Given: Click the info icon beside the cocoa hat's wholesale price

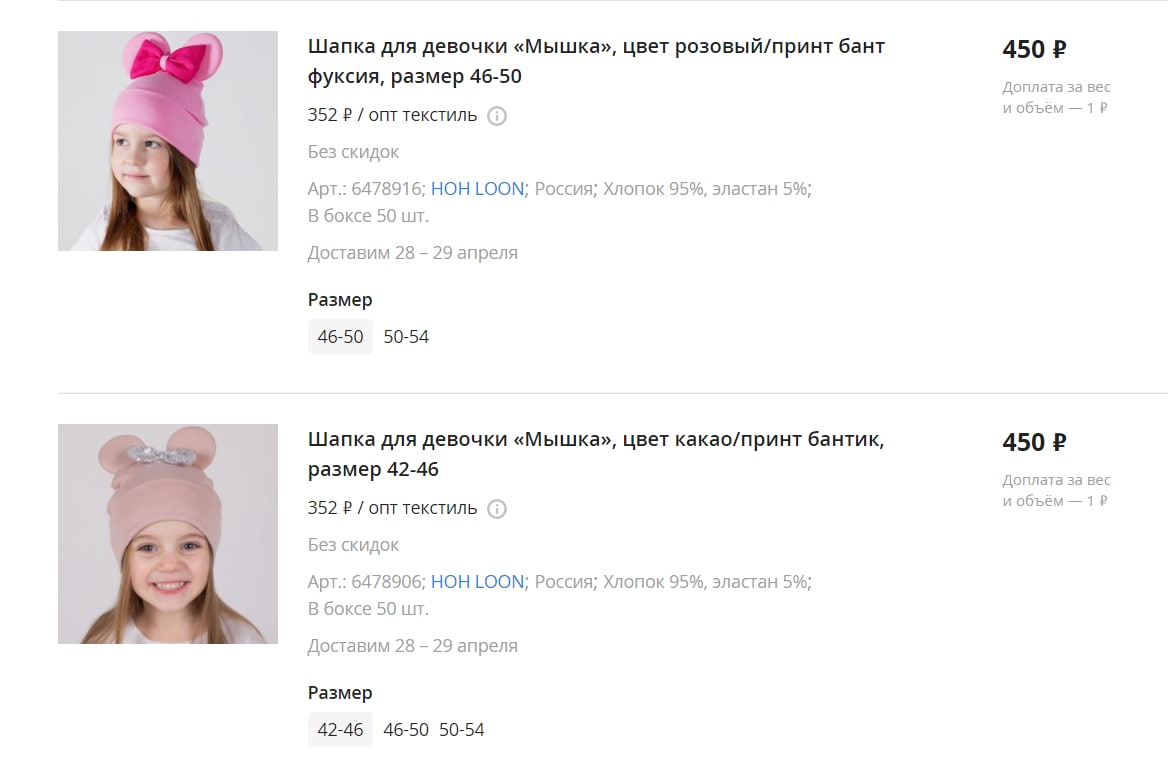Looking at the screenshot, I should 497,509.
